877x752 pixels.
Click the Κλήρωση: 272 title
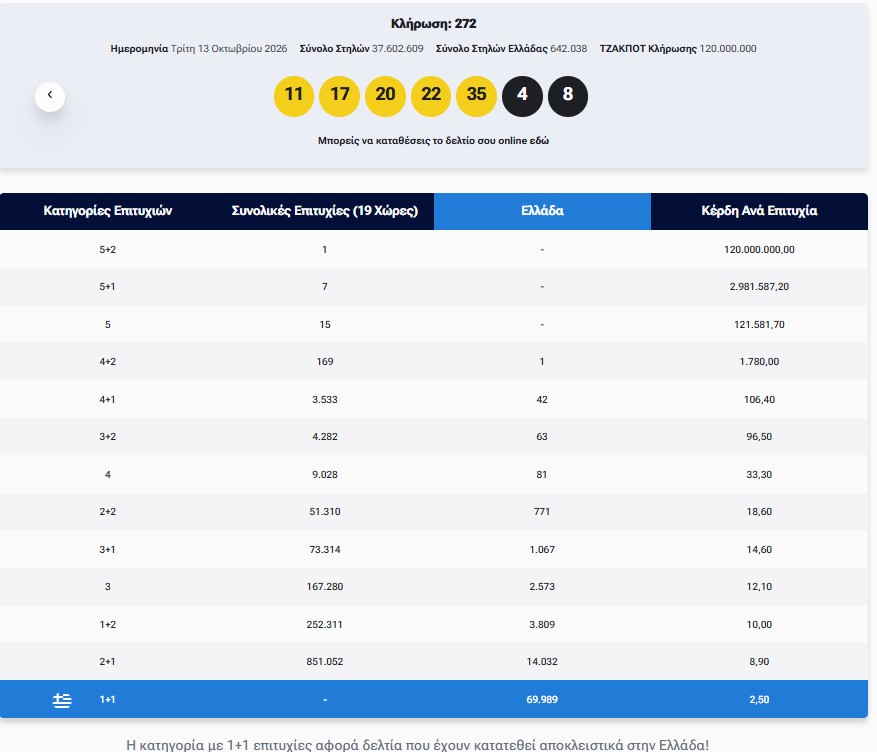(x=433, y=23)
